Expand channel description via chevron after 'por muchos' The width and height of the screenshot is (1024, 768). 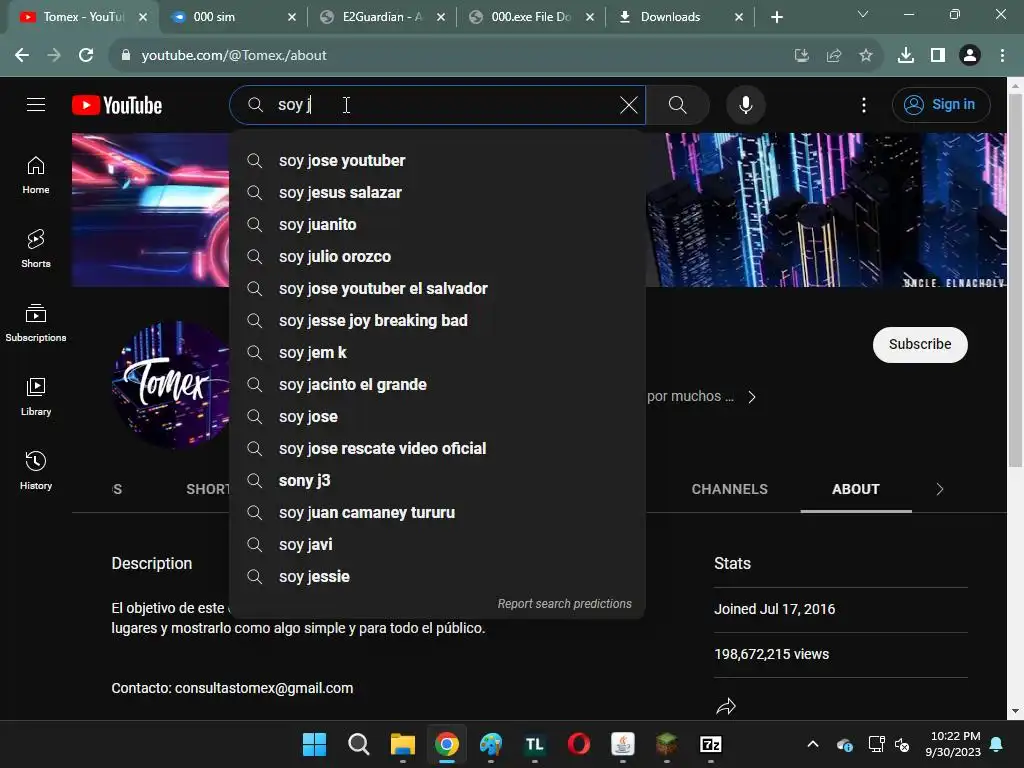coord(752,397)
